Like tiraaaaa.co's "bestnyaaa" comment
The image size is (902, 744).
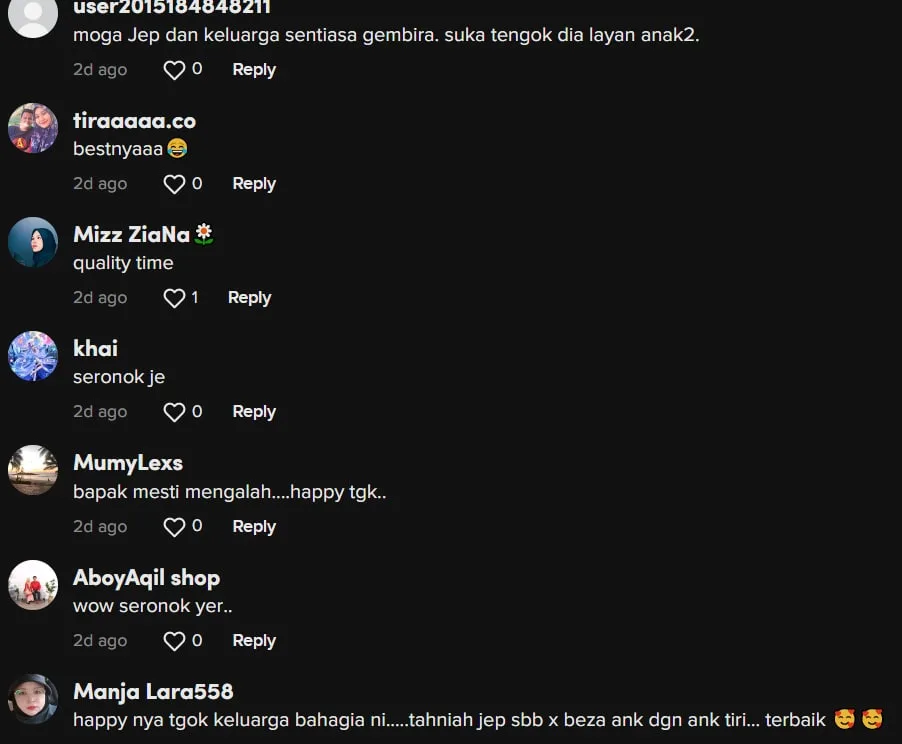(174, 184)
